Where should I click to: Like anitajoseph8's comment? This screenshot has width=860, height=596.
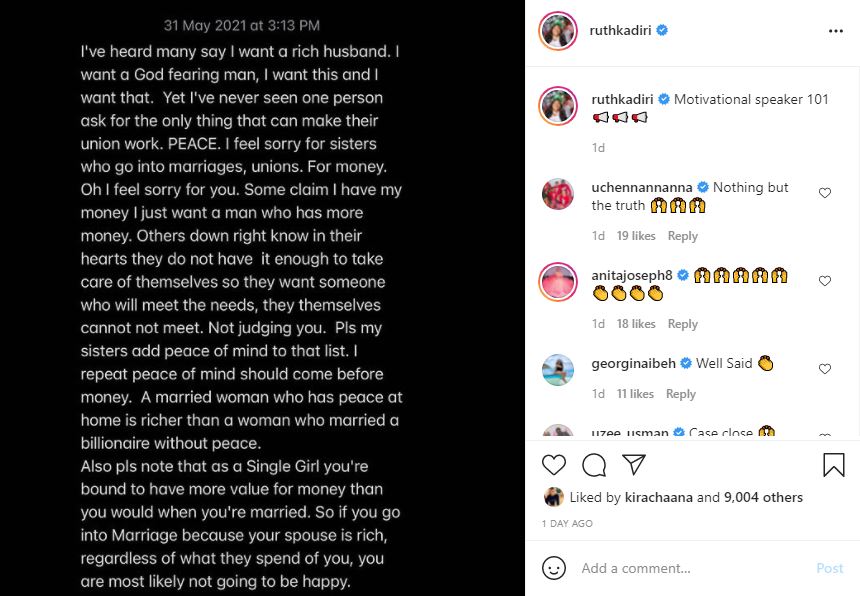click(x=825, y=281)
